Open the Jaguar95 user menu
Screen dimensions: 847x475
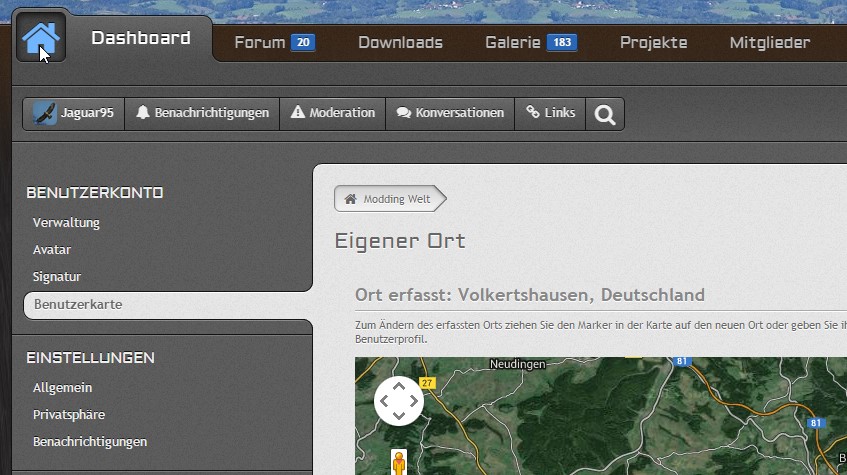pos(74,113)
